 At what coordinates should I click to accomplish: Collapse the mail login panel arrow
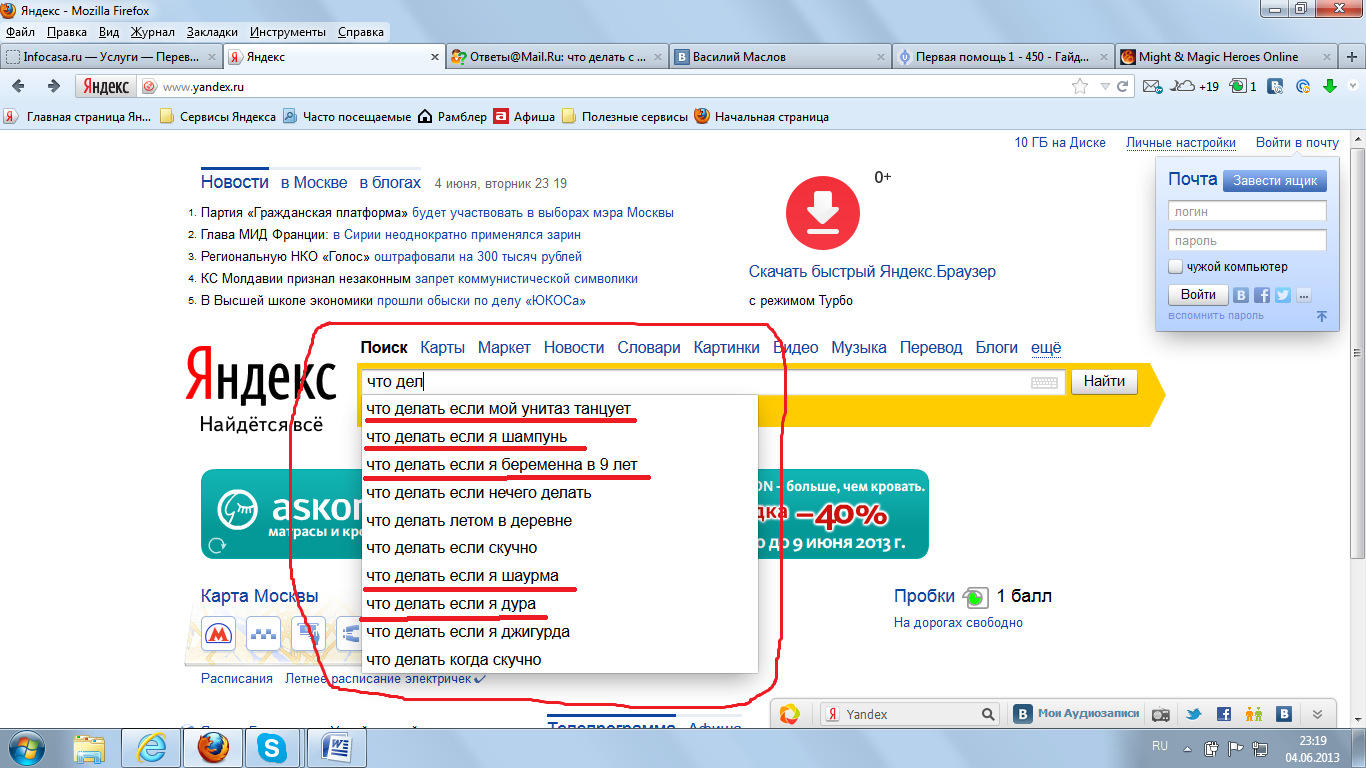[1321, 316]
